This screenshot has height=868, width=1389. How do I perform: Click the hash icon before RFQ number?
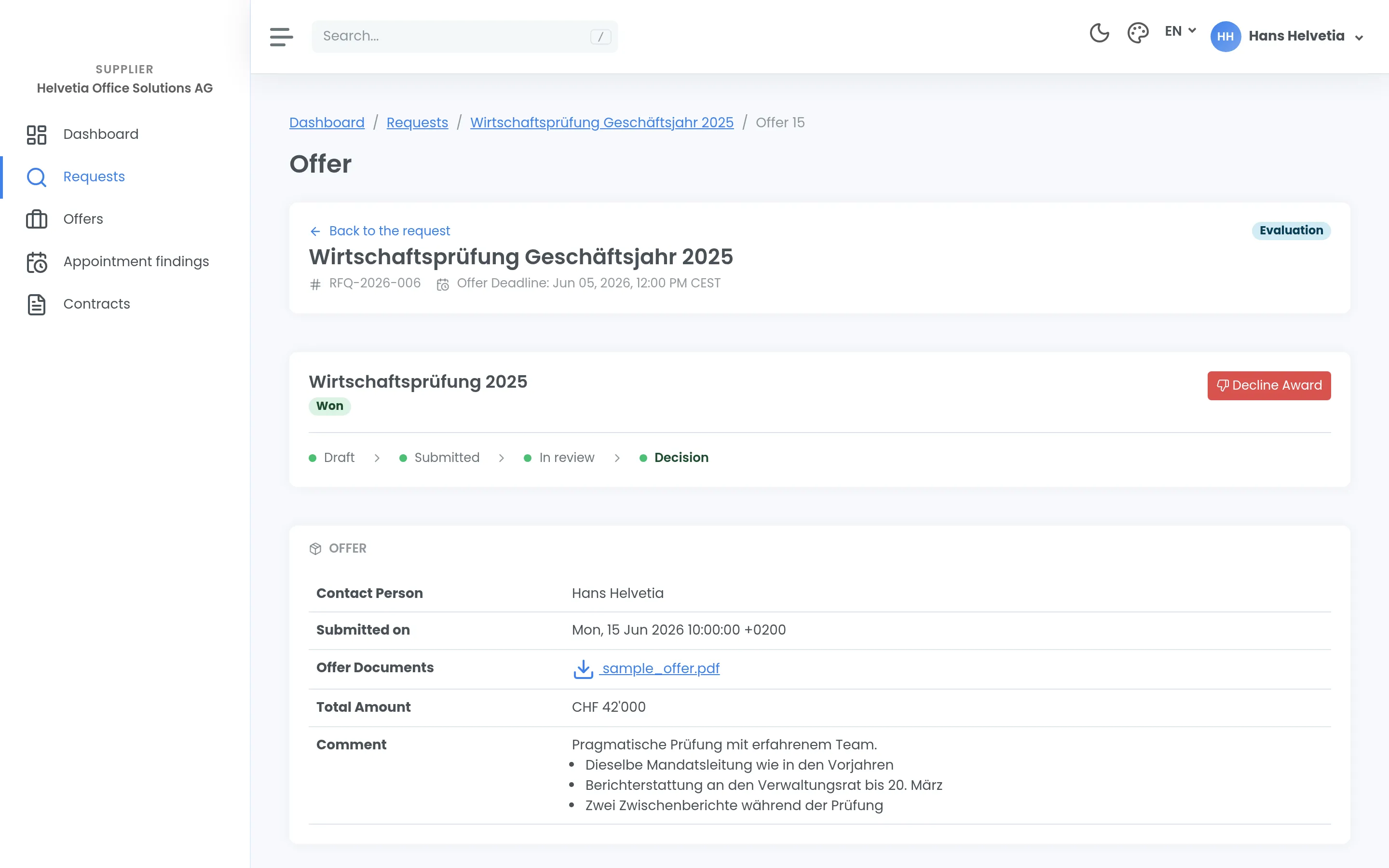(315, 284)
